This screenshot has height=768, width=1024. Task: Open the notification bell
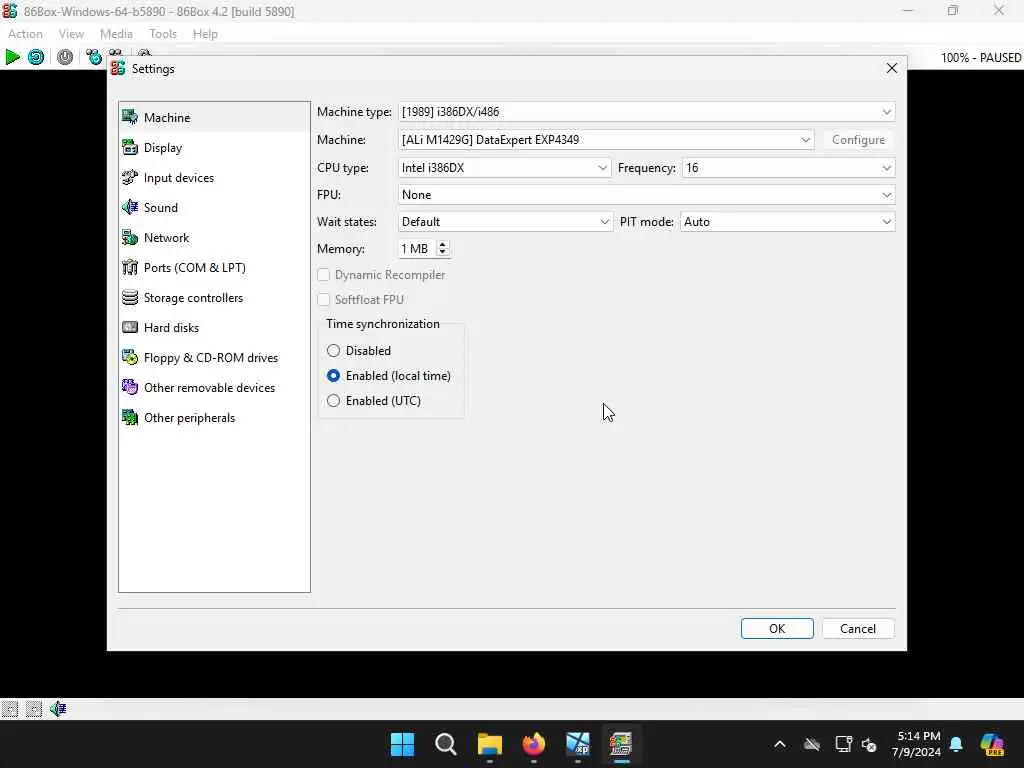tap(956, 744)
